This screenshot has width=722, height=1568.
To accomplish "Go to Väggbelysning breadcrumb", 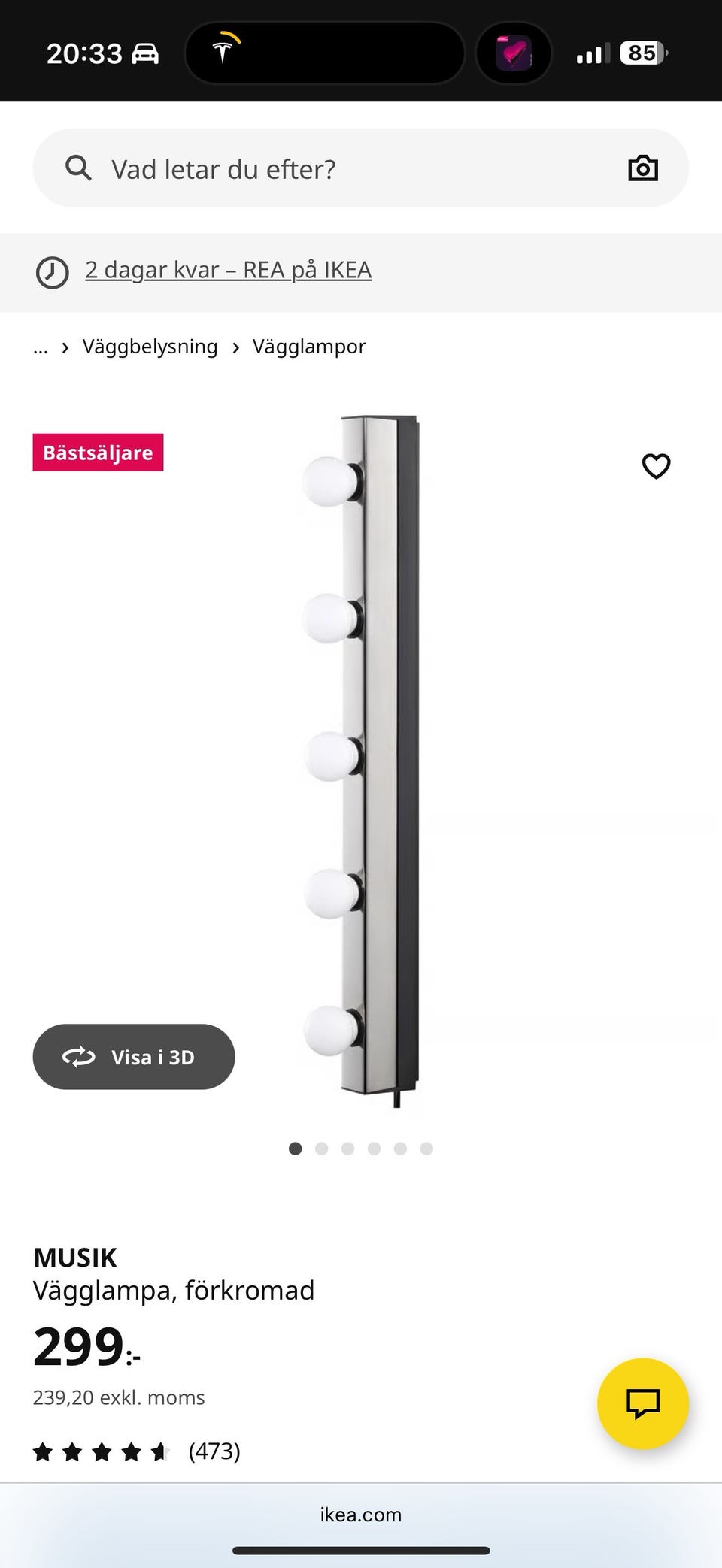I will pyautogui.click(x=150, y=347).
